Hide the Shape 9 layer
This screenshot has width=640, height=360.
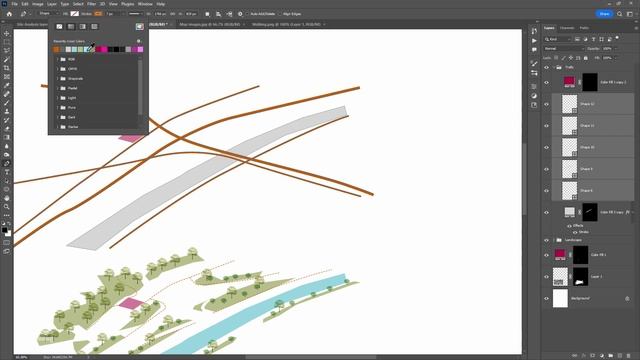[547, 169]
